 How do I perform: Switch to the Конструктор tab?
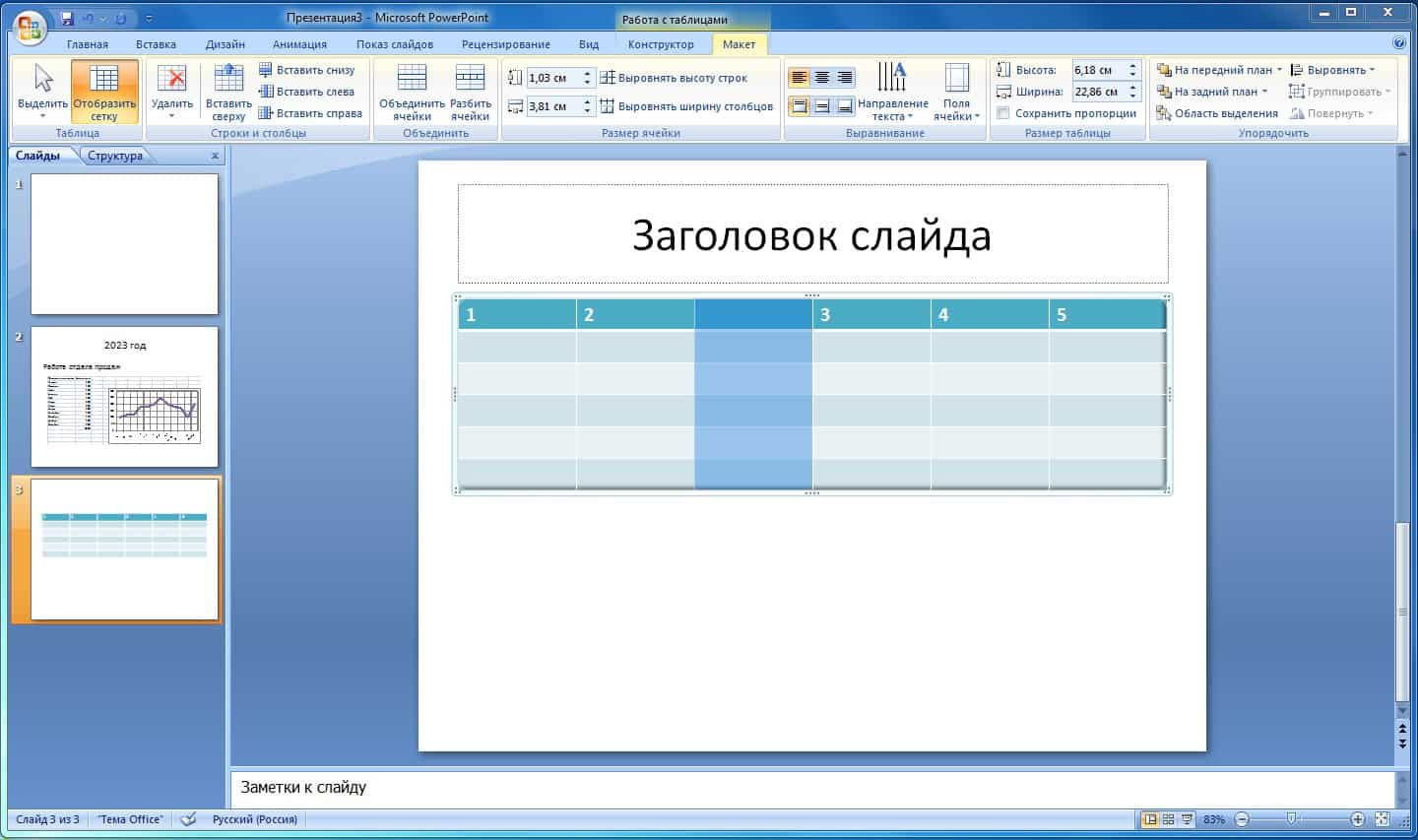click(661, 44)
